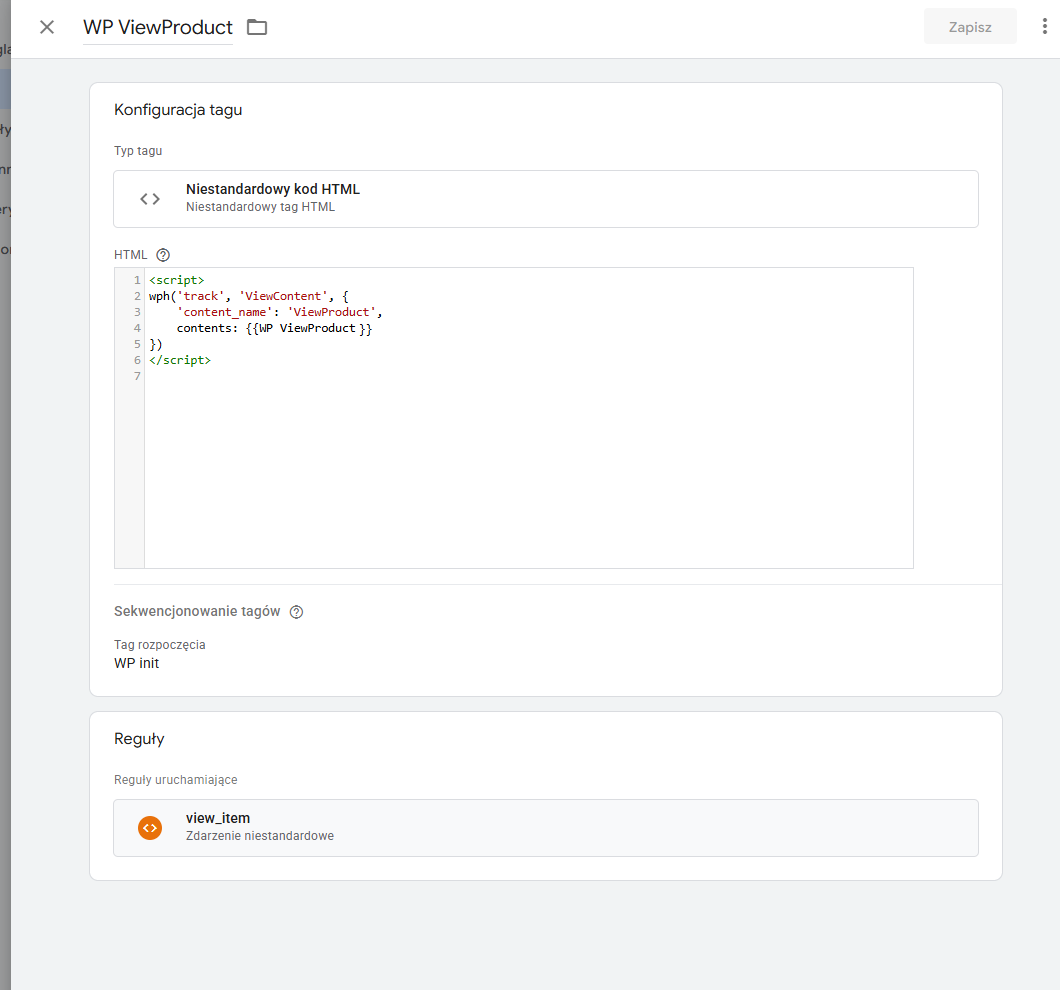Click the Zdarzenie niestandardowe trigger subtitle
This screenshot has width=1060, height=990.
[x=260, y=836]
